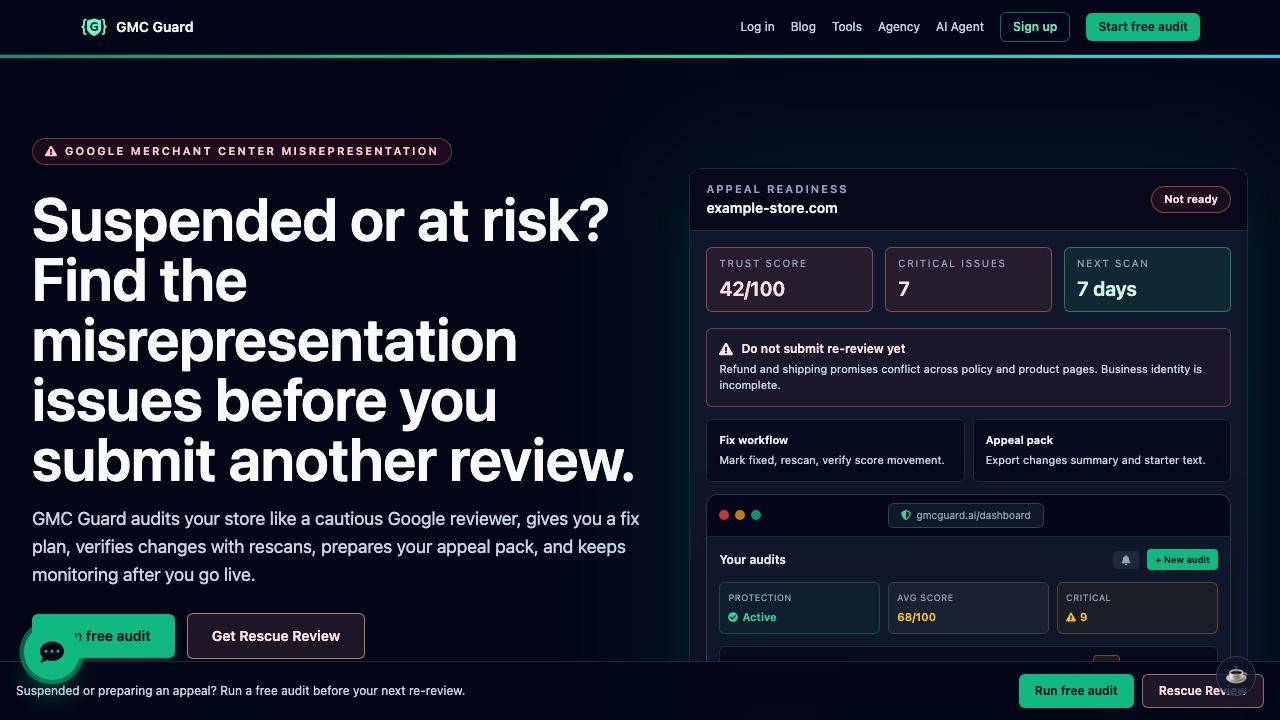The height and width of the screenshot is (720, 1280).
Task: Go to the Blog nav item
Action: pos(803,27)
